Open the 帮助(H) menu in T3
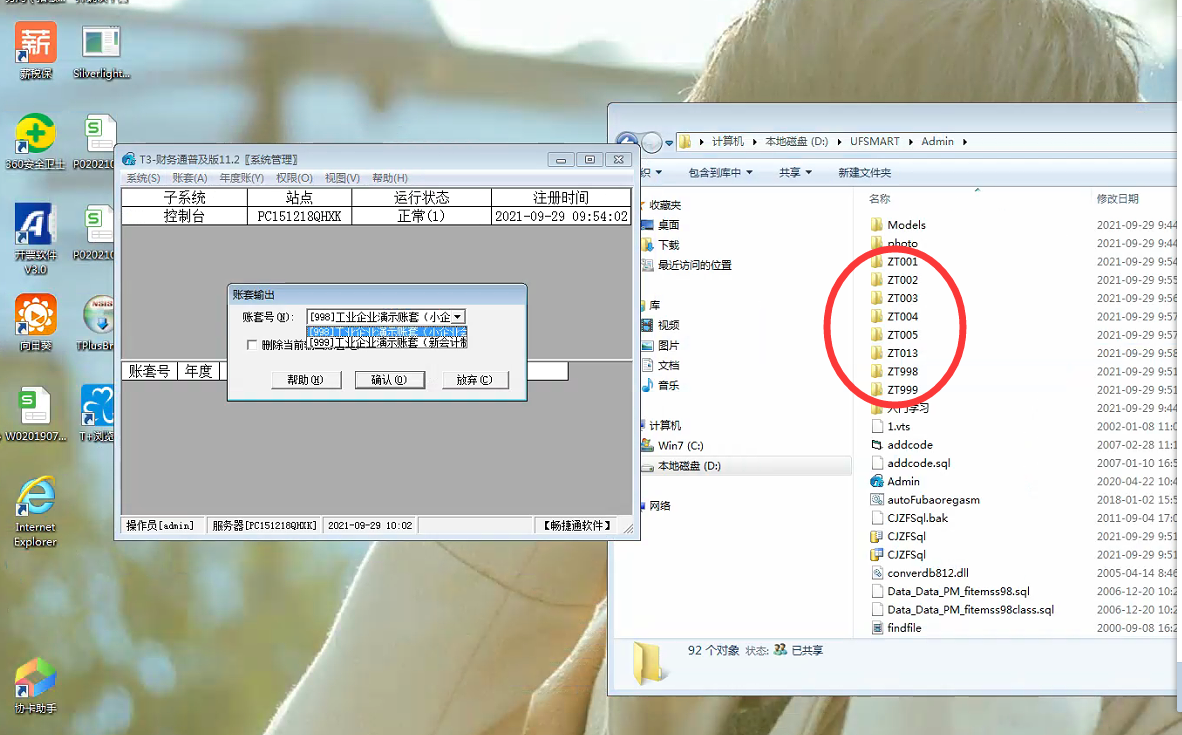 (390, 178)
